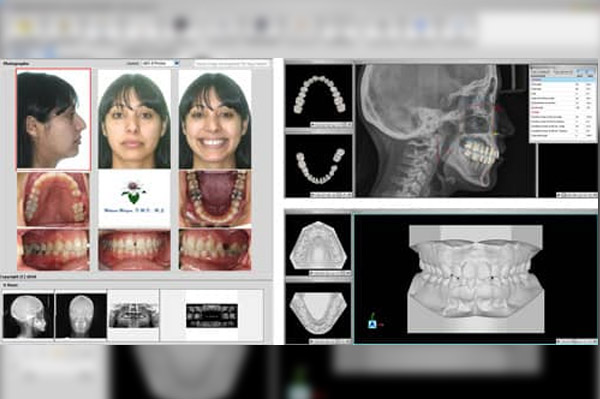Click the lateral skull 3D rendering view

click(446, 131)
